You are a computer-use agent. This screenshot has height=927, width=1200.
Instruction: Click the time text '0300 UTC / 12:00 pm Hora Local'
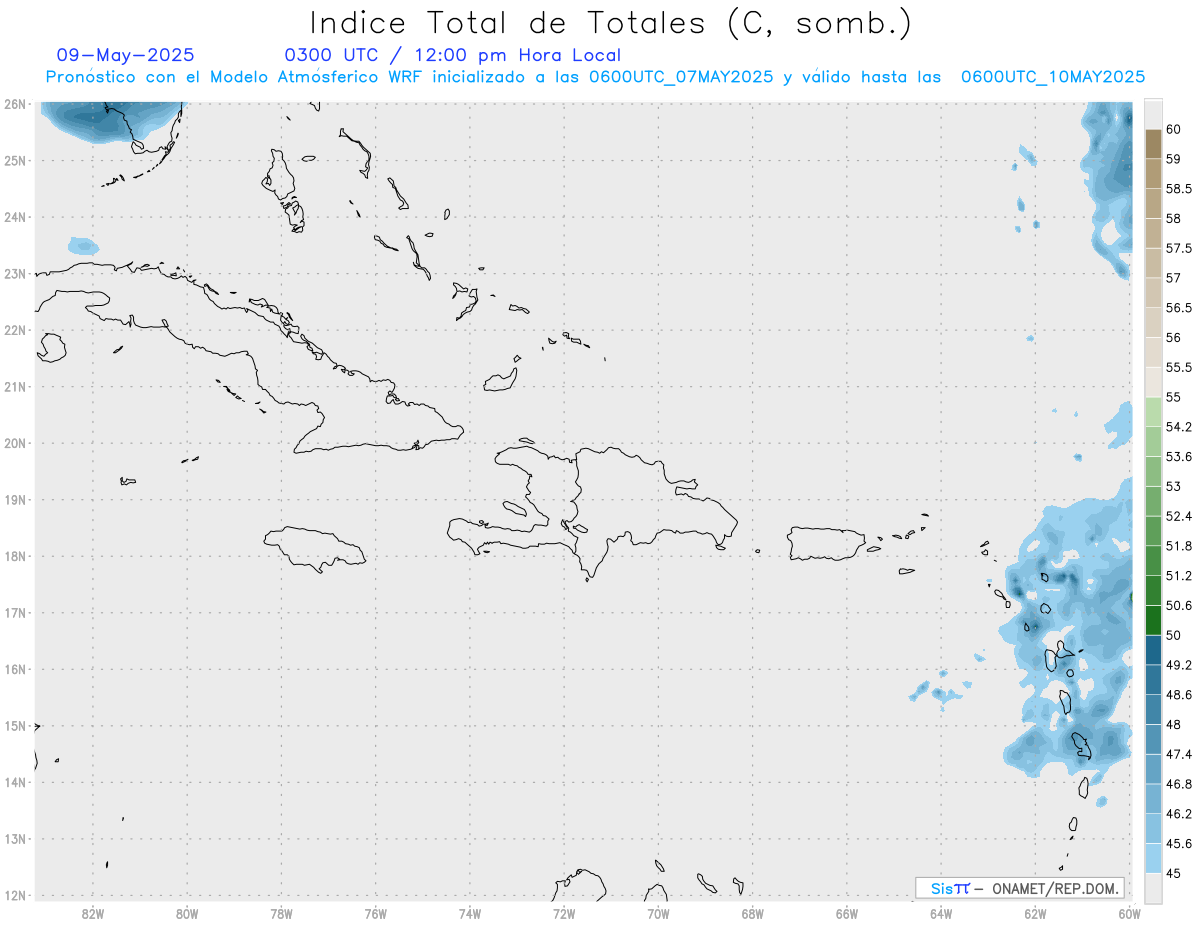click(x=453, y=55)
